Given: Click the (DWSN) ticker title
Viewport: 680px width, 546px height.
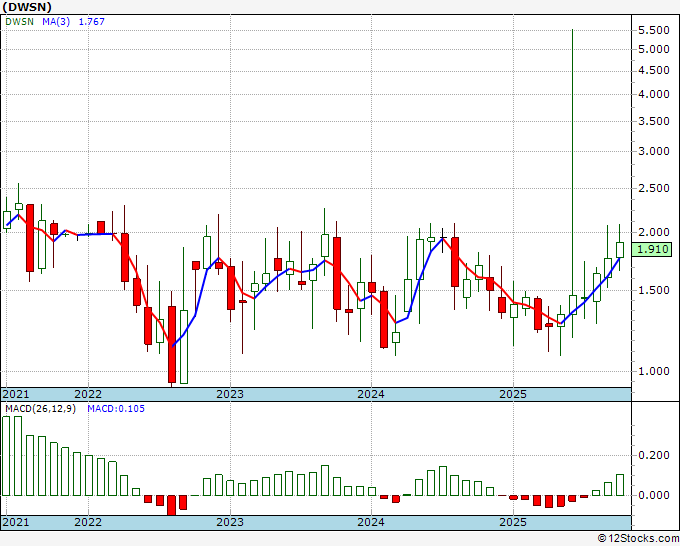Looking at the screenshot, I should (x=26, y=7).
